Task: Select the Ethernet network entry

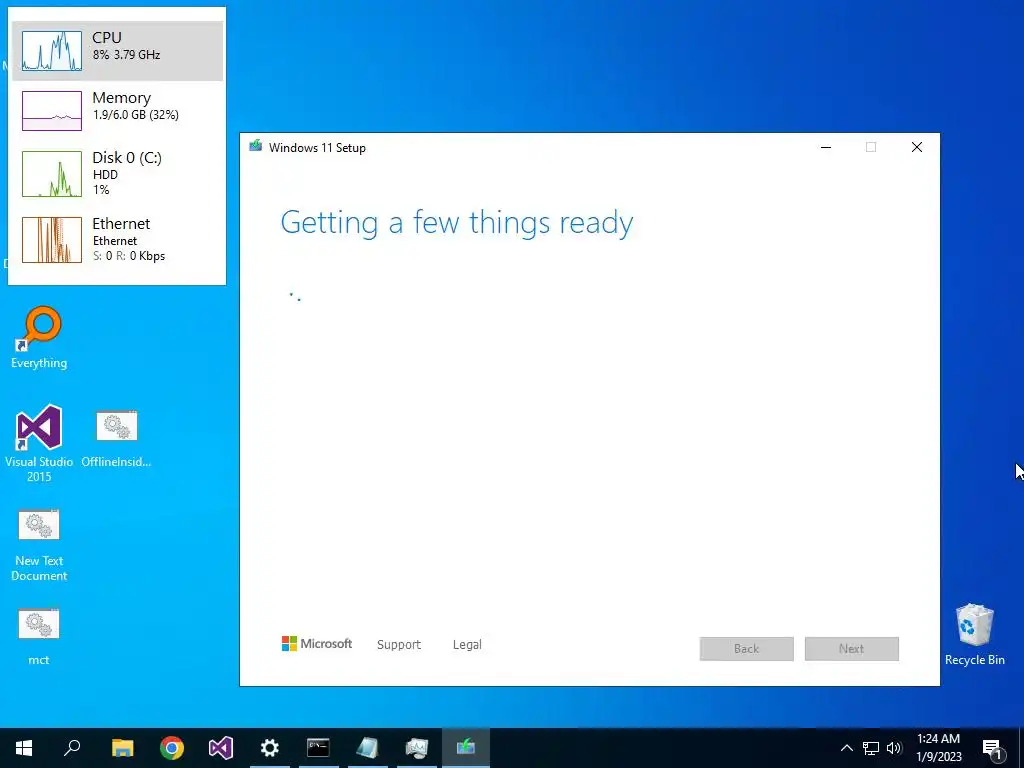Action: click(x=118, y=240)
